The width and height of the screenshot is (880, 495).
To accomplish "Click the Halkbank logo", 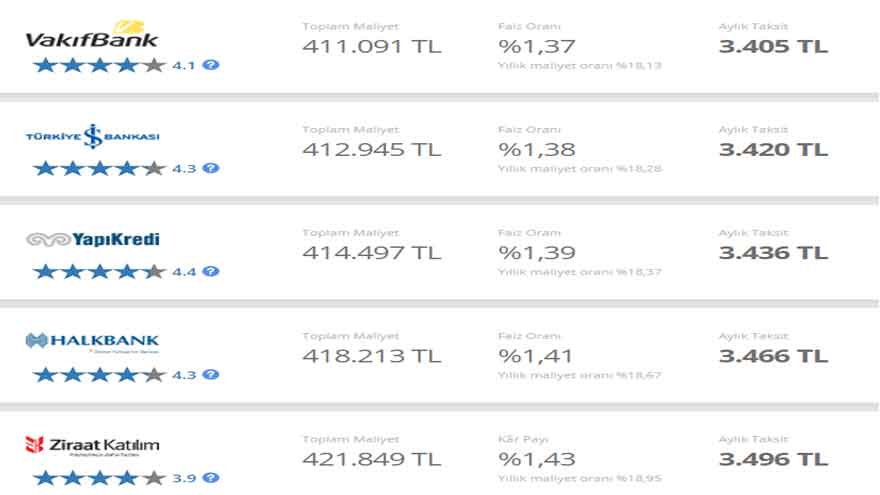I will (x=93, y=342).
